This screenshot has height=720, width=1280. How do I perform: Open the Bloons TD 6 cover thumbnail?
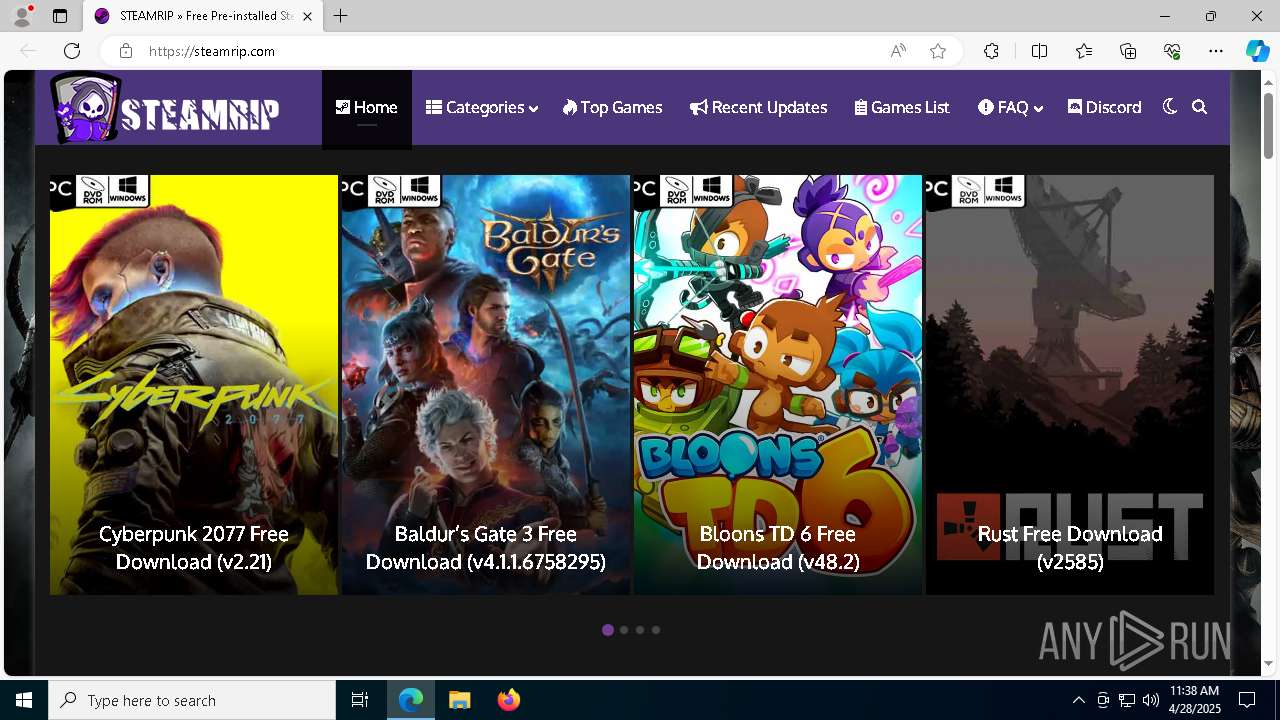778,385
